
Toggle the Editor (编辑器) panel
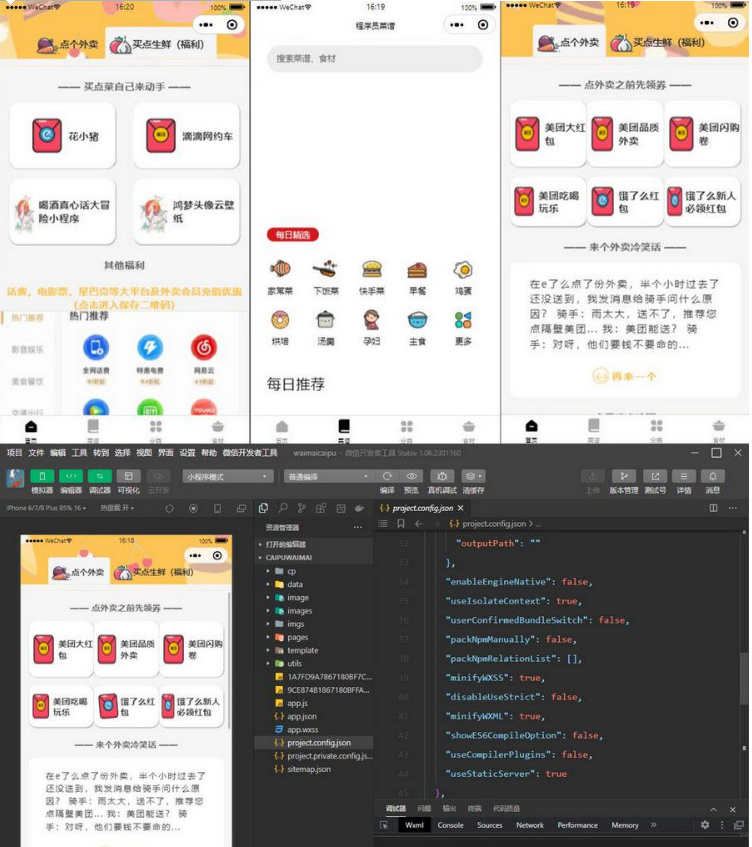click(x=71, y=477)
